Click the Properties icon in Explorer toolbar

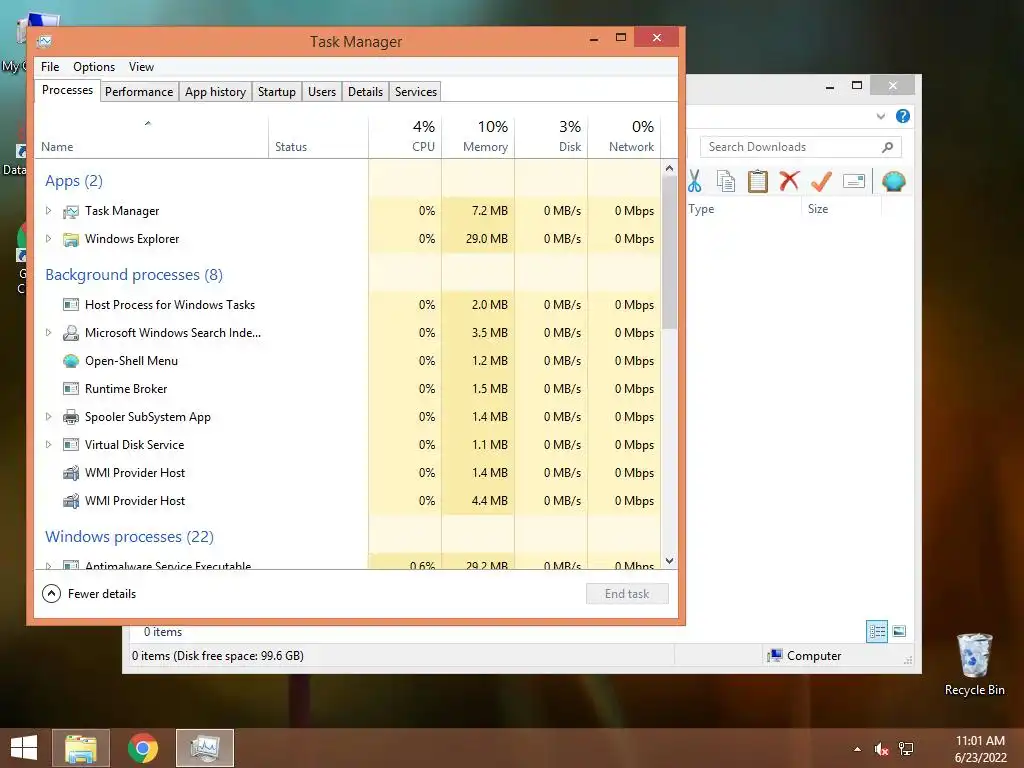[854, 181]
